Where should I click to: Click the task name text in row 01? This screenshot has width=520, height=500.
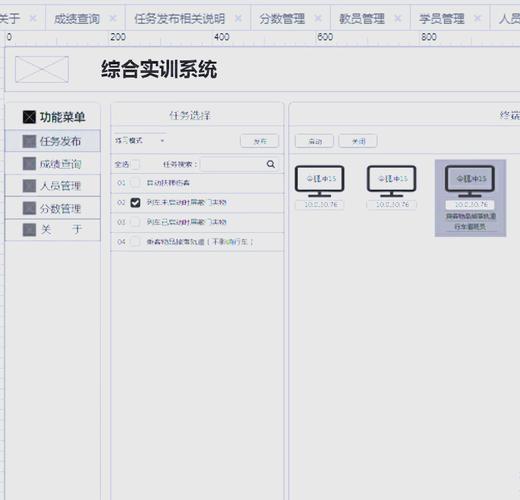pos(168,183)
